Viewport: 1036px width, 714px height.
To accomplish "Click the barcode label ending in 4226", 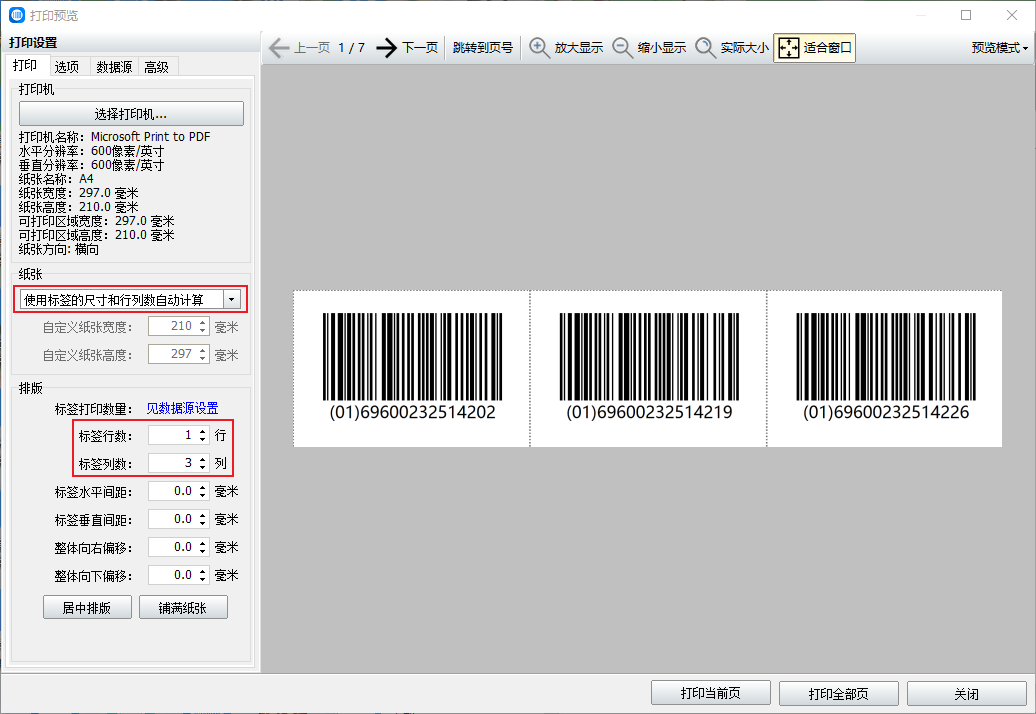I will [885, 369].
